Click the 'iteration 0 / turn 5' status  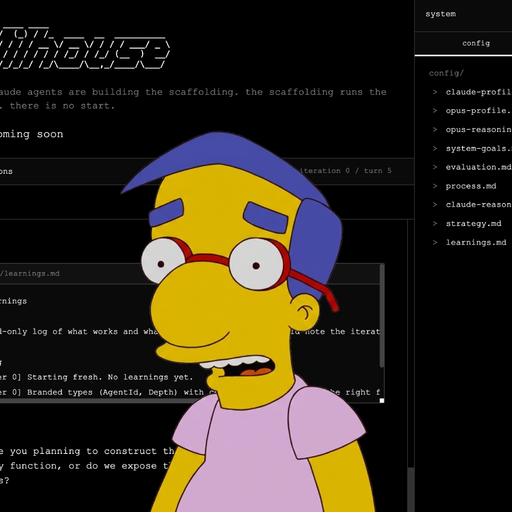(x=346, y=171)
